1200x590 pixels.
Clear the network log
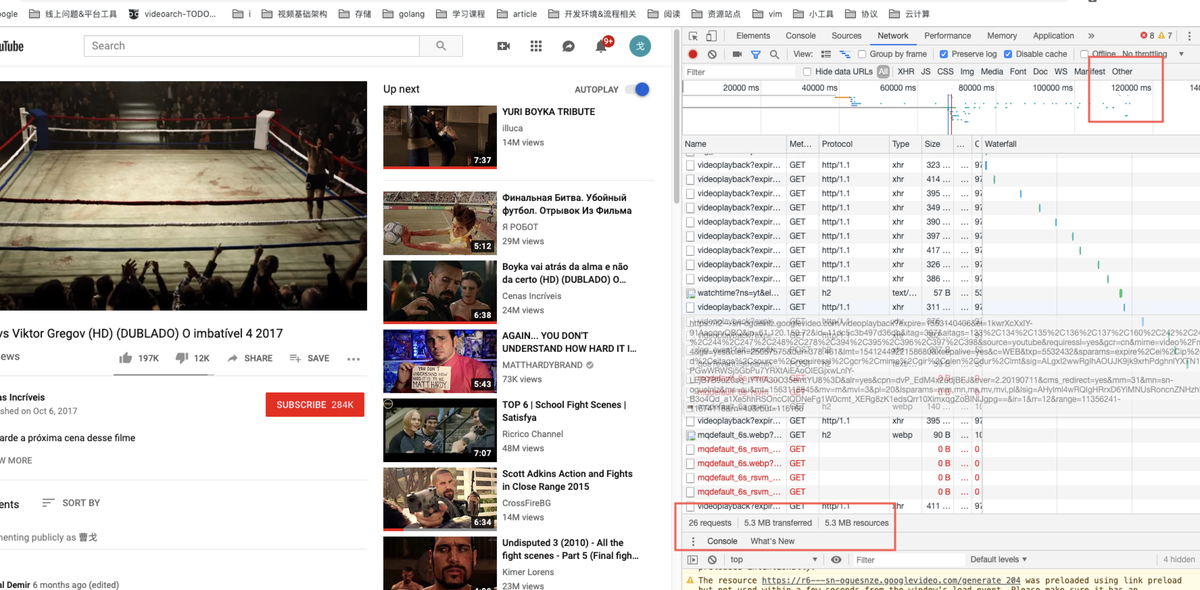712,54
